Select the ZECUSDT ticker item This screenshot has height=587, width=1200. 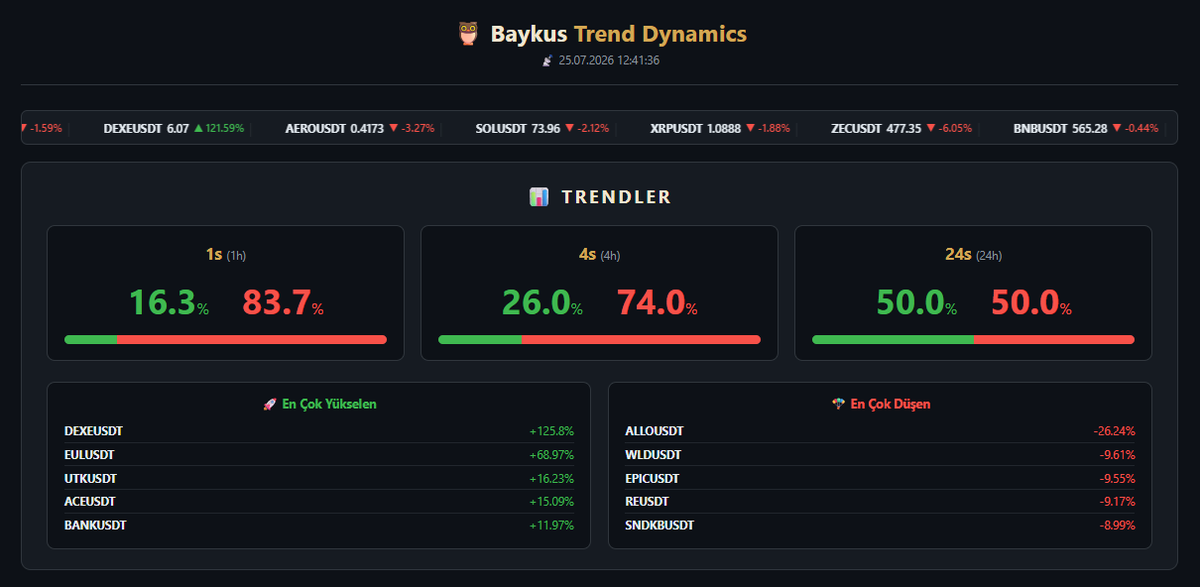(901, 128)
